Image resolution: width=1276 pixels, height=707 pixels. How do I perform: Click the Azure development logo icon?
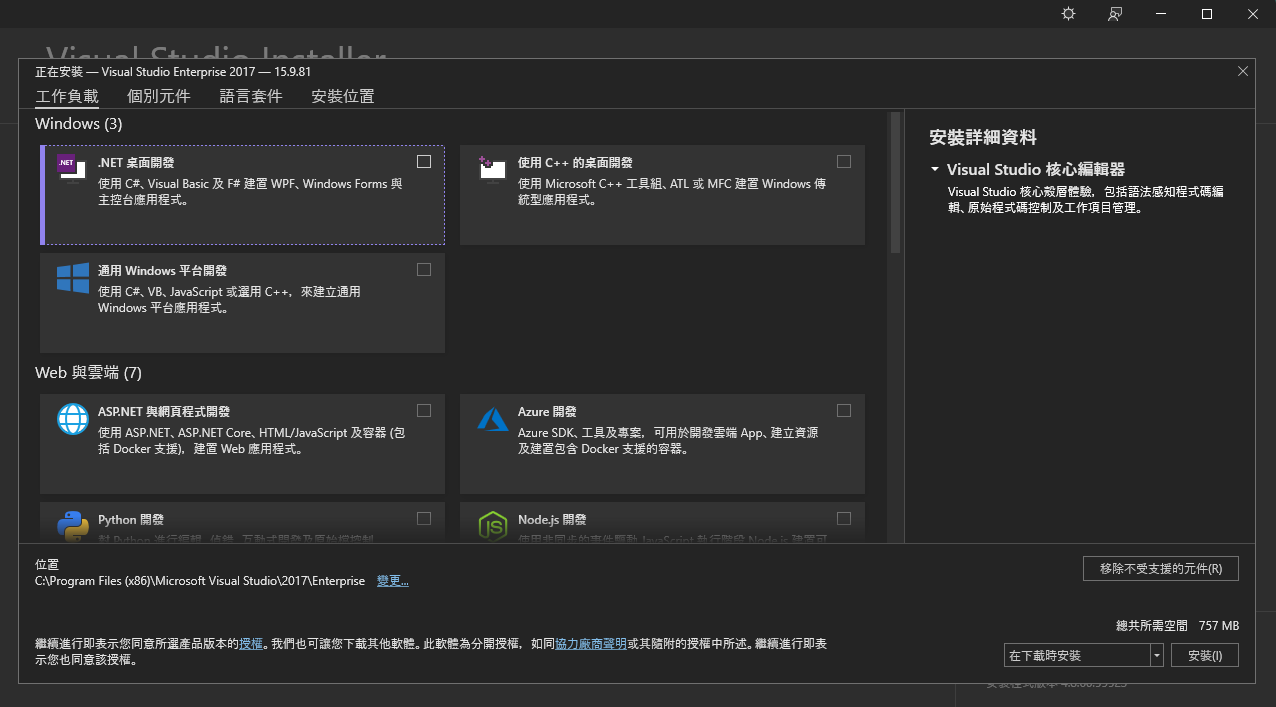click(x=493, y=418)
